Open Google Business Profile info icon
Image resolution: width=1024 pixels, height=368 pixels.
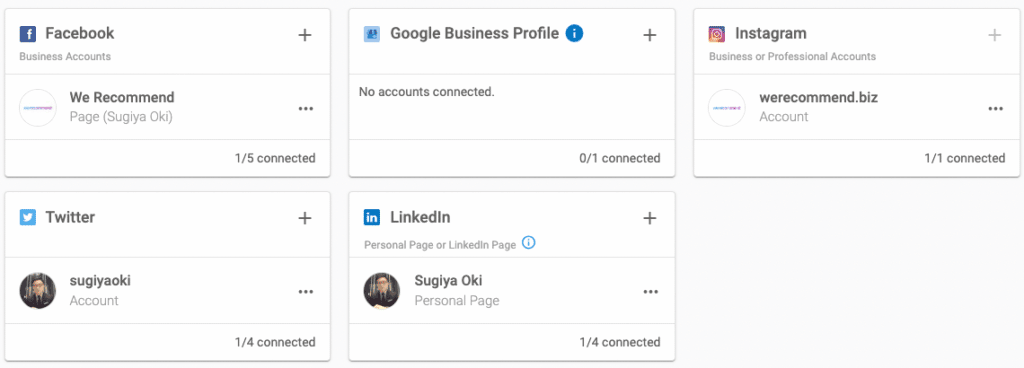pos(574,33)
